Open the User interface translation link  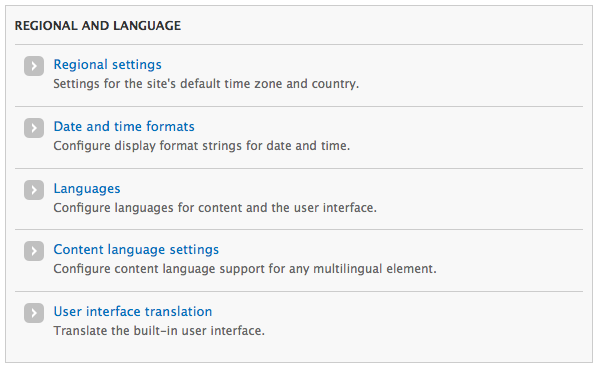(x=133, y=311)
